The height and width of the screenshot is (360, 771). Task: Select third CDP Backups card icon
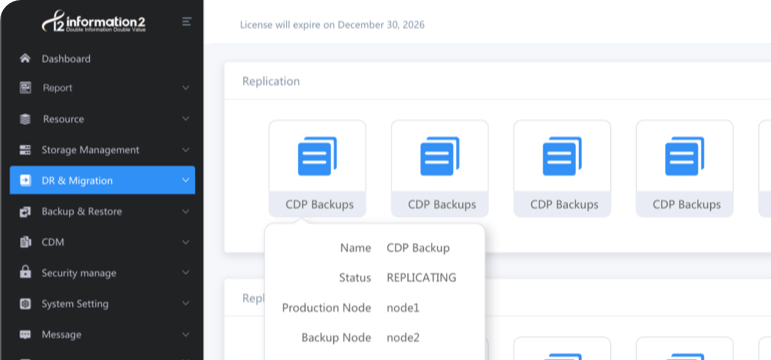[x=562, y=156]
